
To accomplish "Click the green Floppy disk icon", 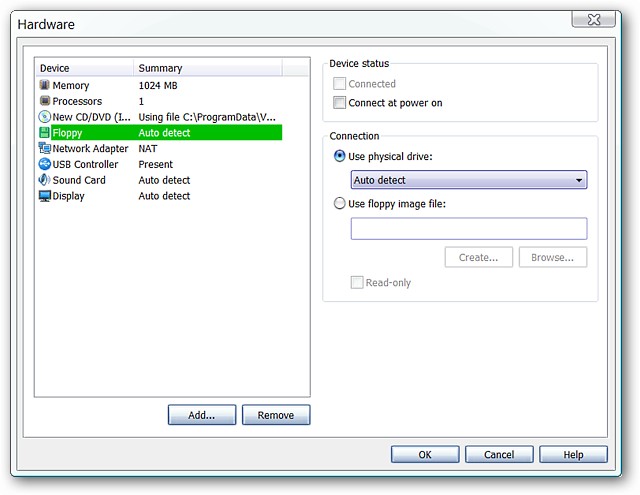I will click(x=44, y=132).
